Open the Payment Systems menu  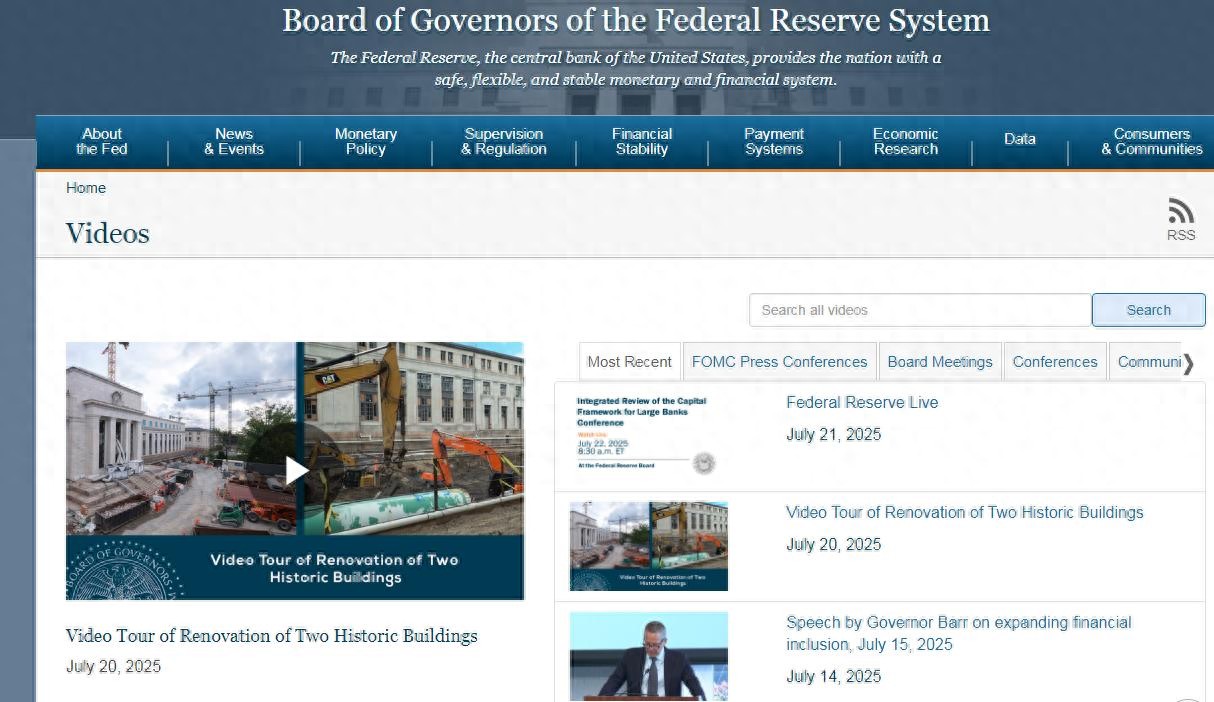point(774,141)
